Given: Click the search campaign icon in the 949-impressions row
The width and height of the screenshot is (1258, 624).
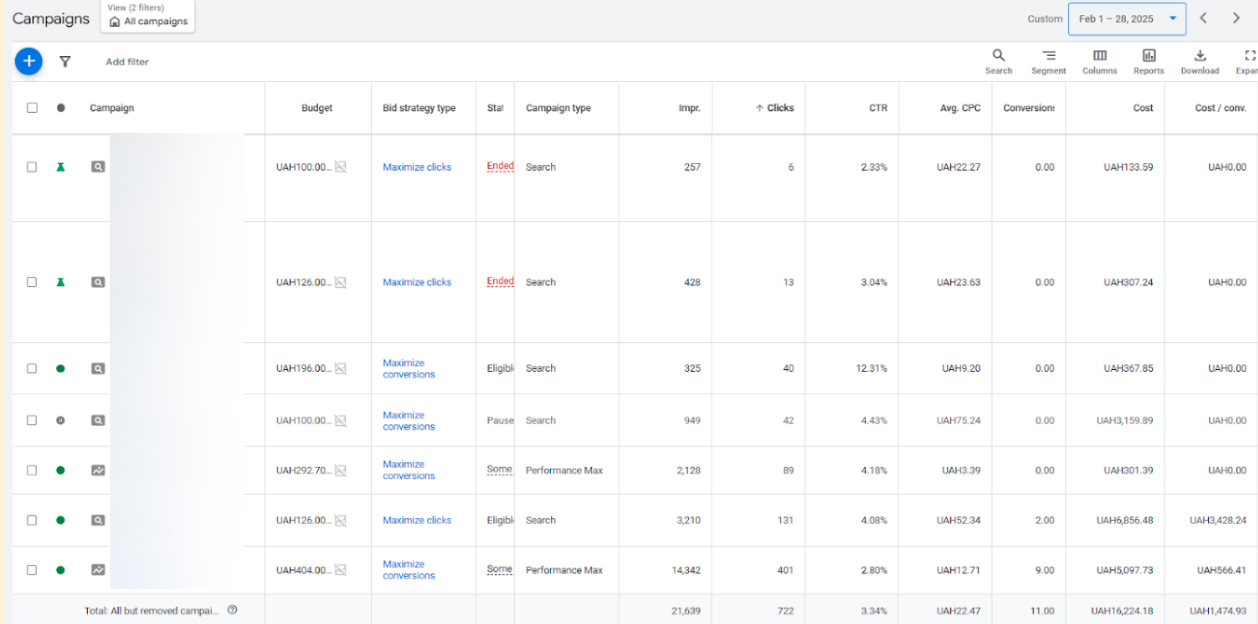Looking at the screenshot, I should (x=98, y=420).
